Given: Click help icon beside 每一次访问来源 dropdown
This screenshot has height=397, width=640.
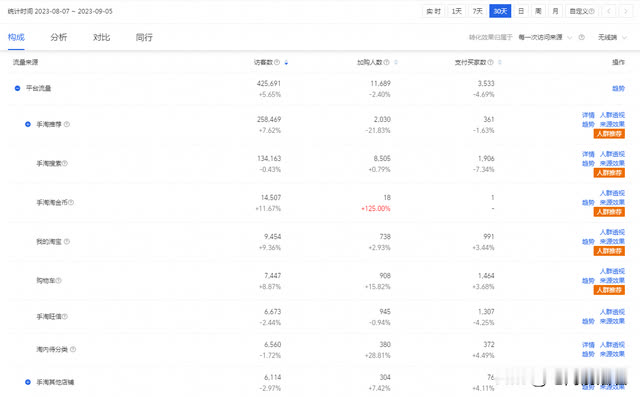Looking at the screenshot, I should click(582, 37).
